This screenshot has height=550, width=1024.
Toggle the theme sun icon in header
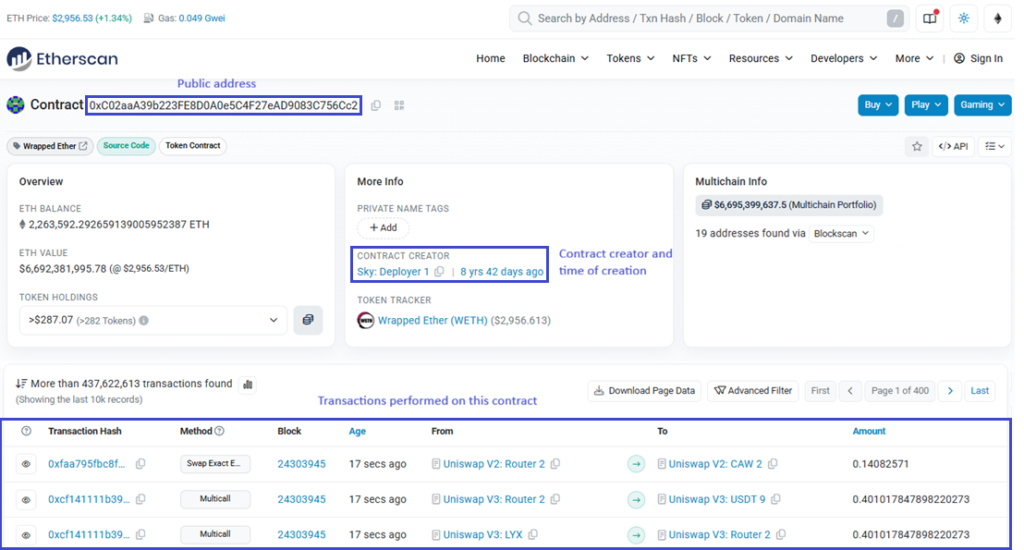click(x=963, y=18)
